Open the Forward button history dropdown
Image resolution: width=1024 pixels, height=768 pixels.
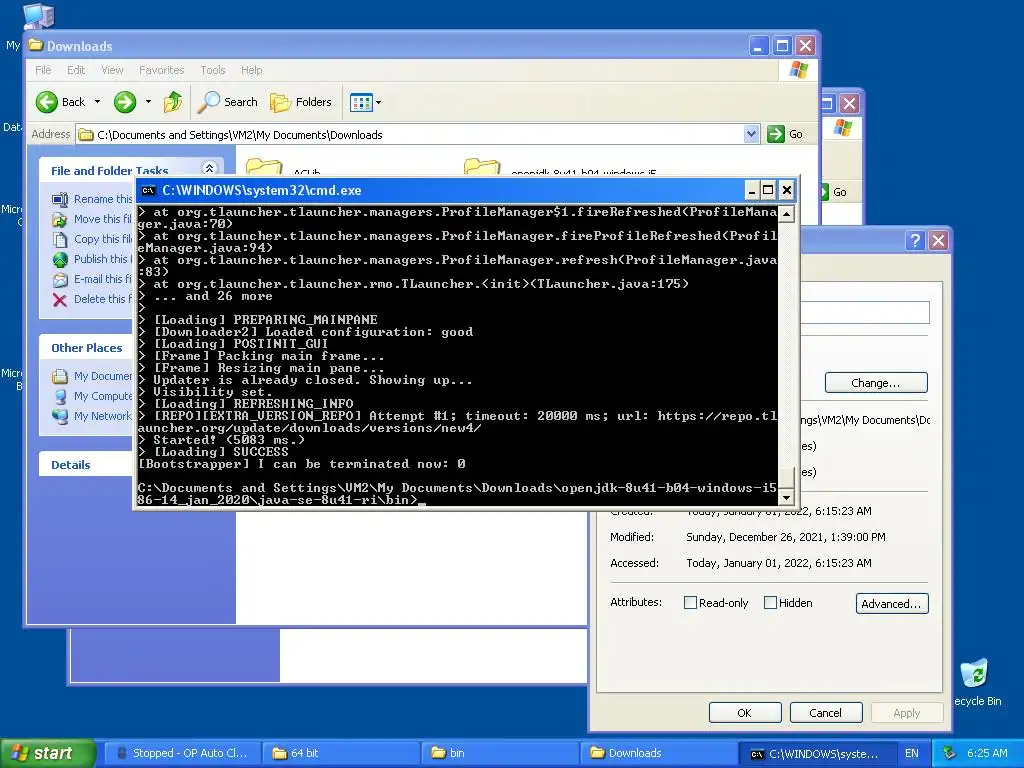[x=148, y=102]
